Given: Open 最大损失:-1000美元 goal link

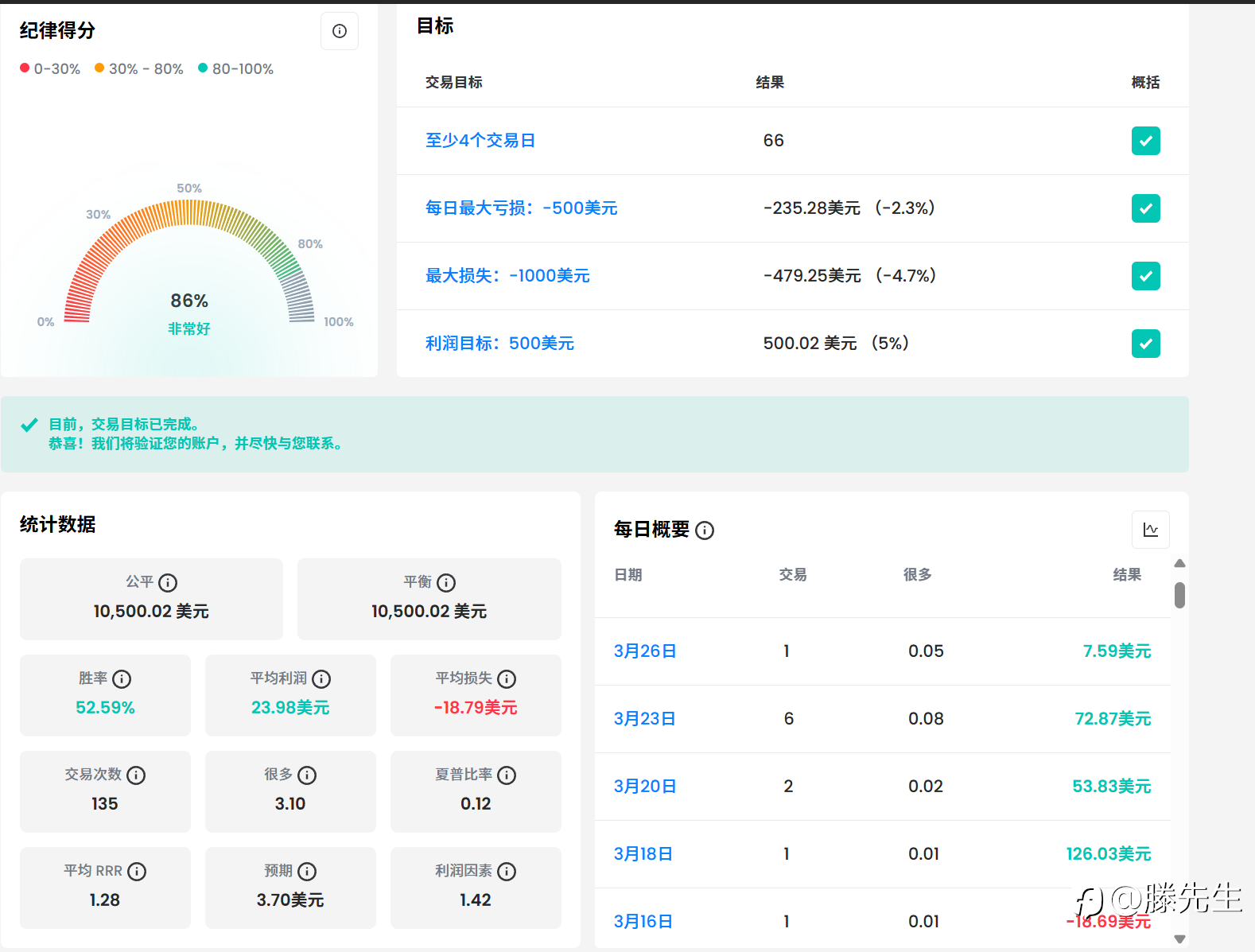Looking at the screenshot, I should (507, 276).
